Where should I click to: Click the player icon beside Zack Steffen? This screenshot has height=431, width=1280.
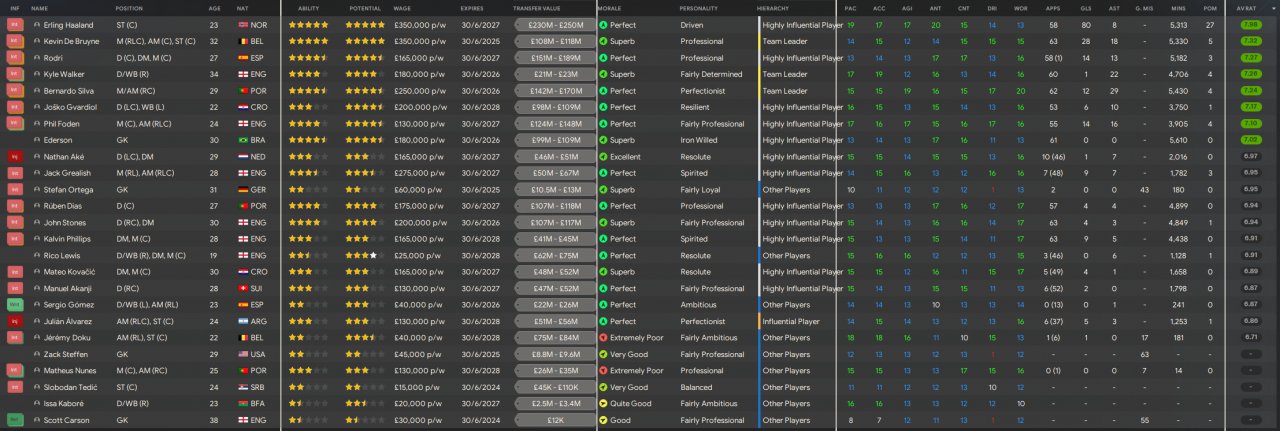37,355
